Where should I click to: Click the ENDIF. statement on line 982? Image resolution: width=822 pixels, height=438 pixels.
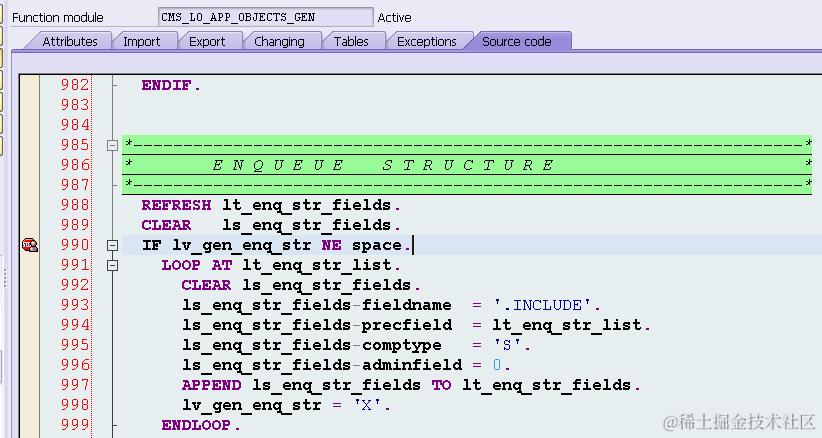pyautogui.click(x=171, y=85)
